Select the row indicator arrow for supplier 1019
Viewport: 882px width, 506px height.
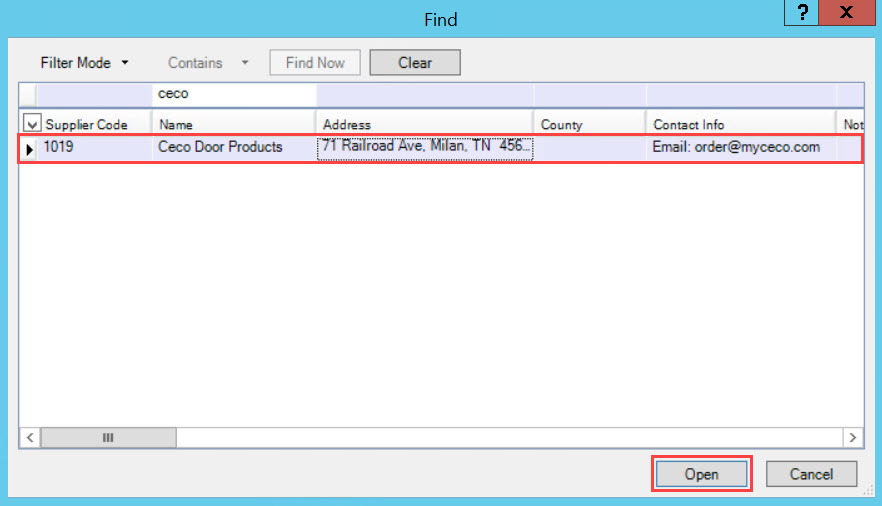(x=29, y=149)
